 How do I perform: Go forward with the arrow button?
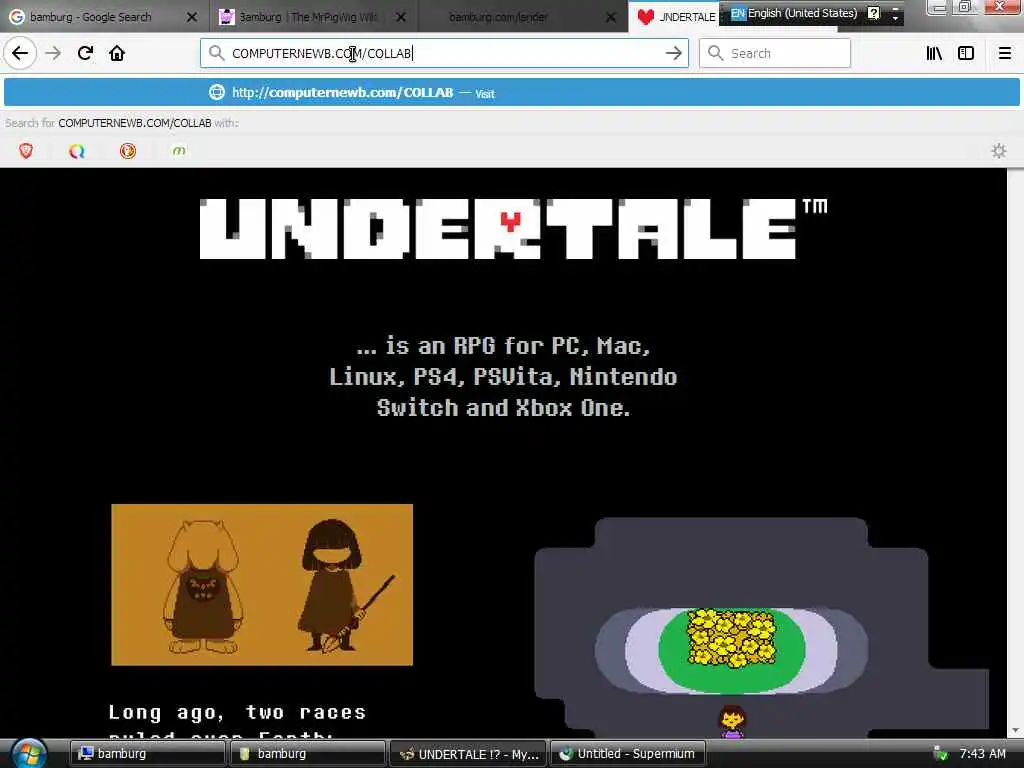click(53, 53)
